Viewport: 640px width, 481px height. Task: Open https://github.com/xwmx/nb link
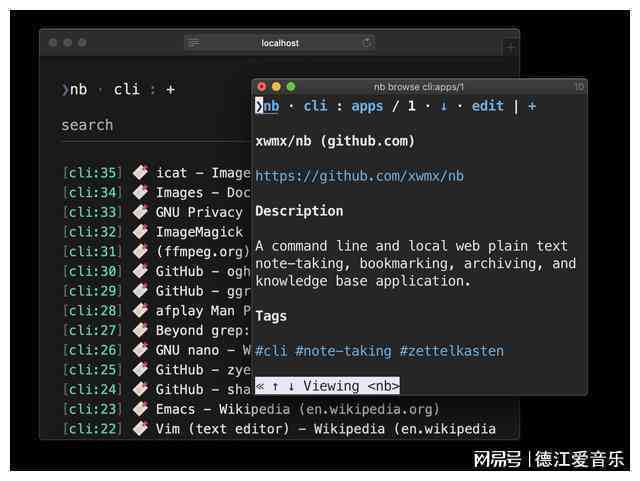point(359,176)
